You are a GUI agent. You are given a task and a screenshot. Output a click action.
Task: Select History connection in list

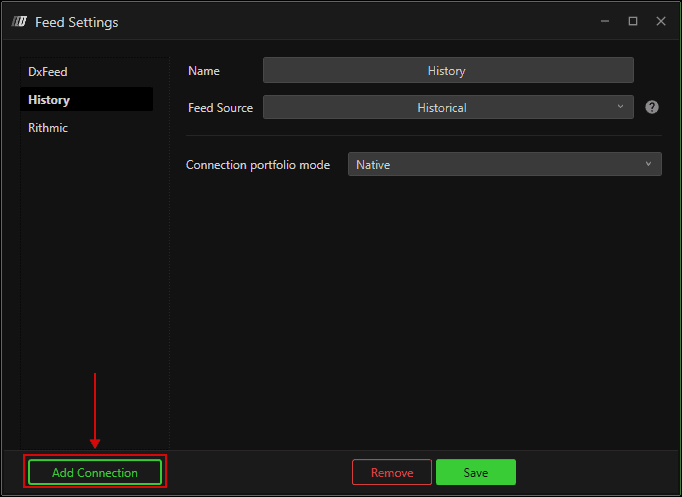87,100
